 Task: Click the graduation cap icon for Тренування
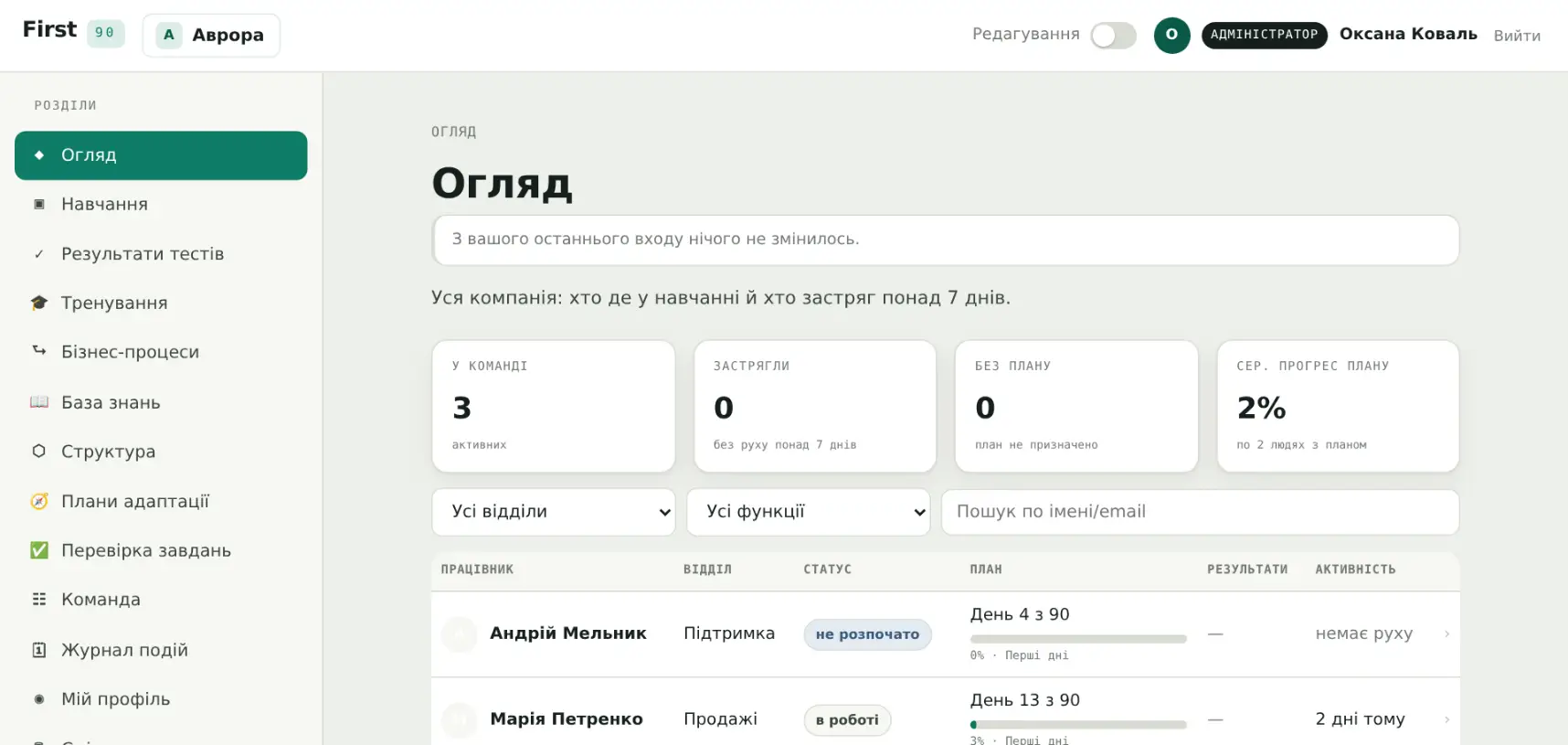(x=39, y=303)
